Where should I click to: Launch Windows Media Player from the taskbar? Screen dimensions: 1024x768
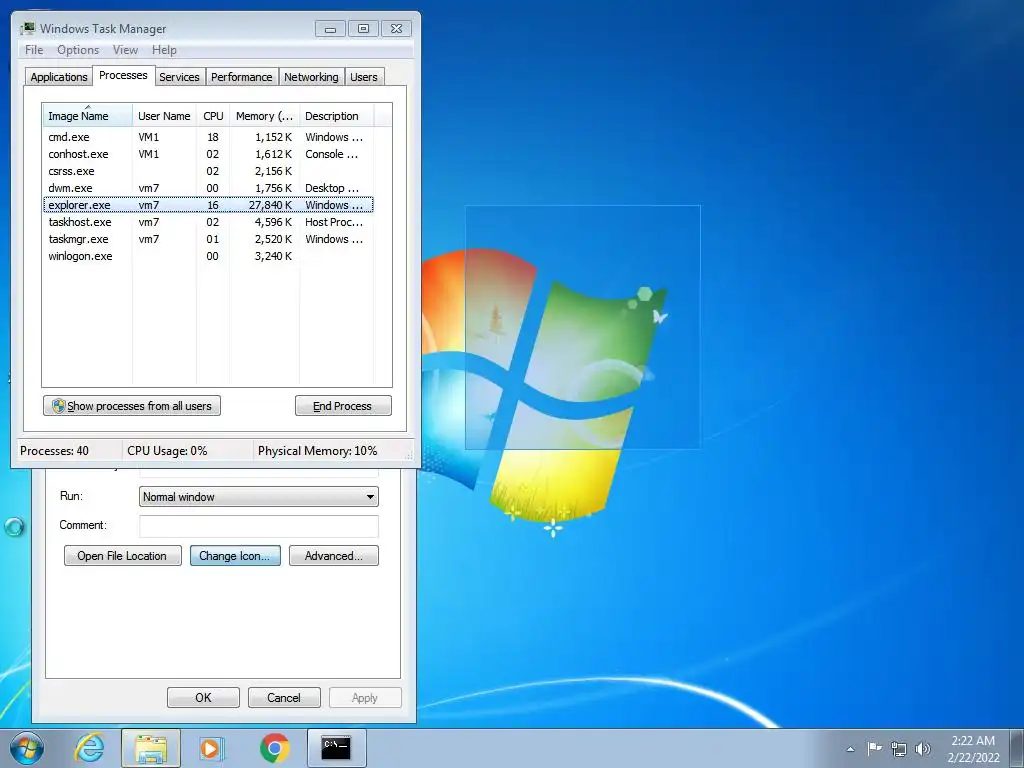(x=212, y=748)
